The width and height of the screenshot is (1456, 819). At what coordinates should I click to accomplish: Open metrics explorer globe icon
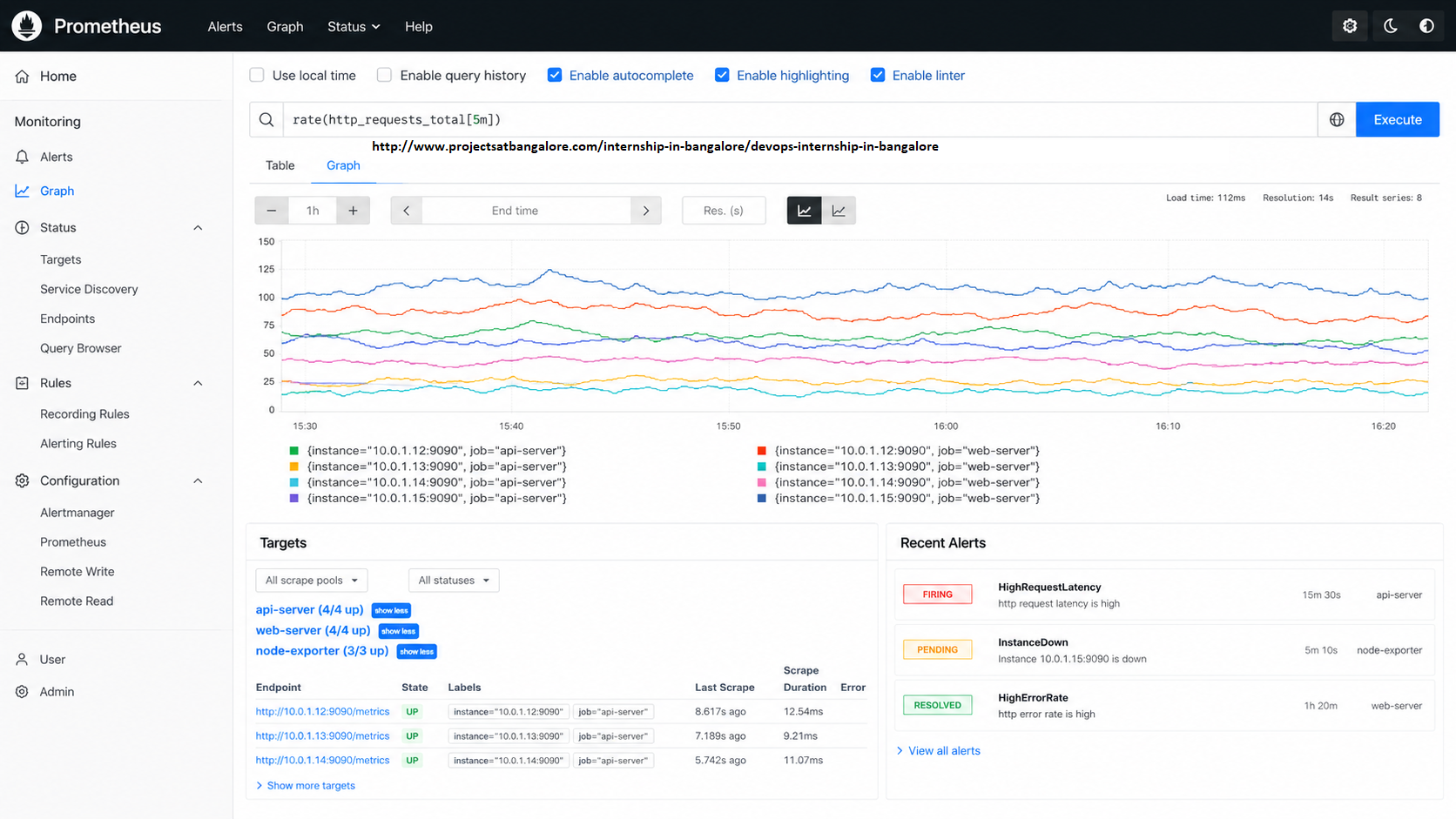pyautogui.click(x=1337, y=120)
